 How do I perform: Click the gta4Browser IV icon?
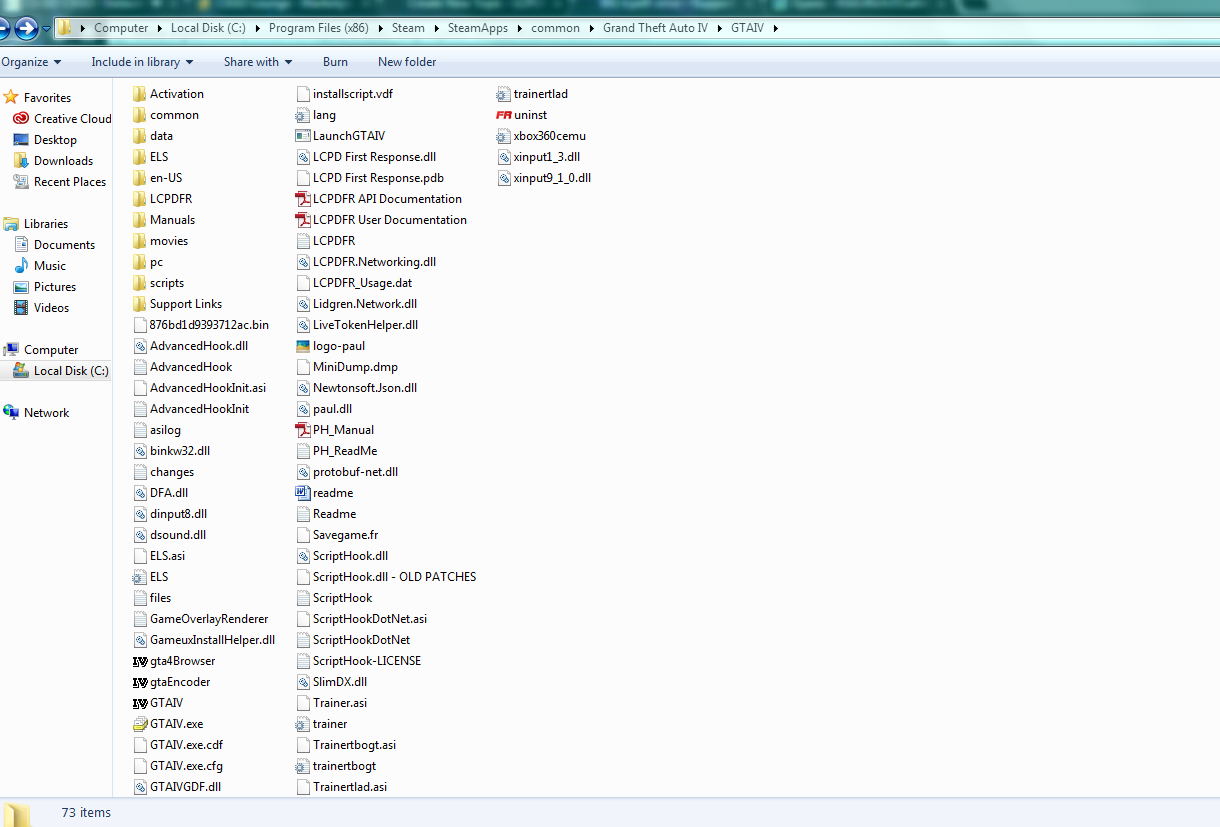click(x=140, y=661)
